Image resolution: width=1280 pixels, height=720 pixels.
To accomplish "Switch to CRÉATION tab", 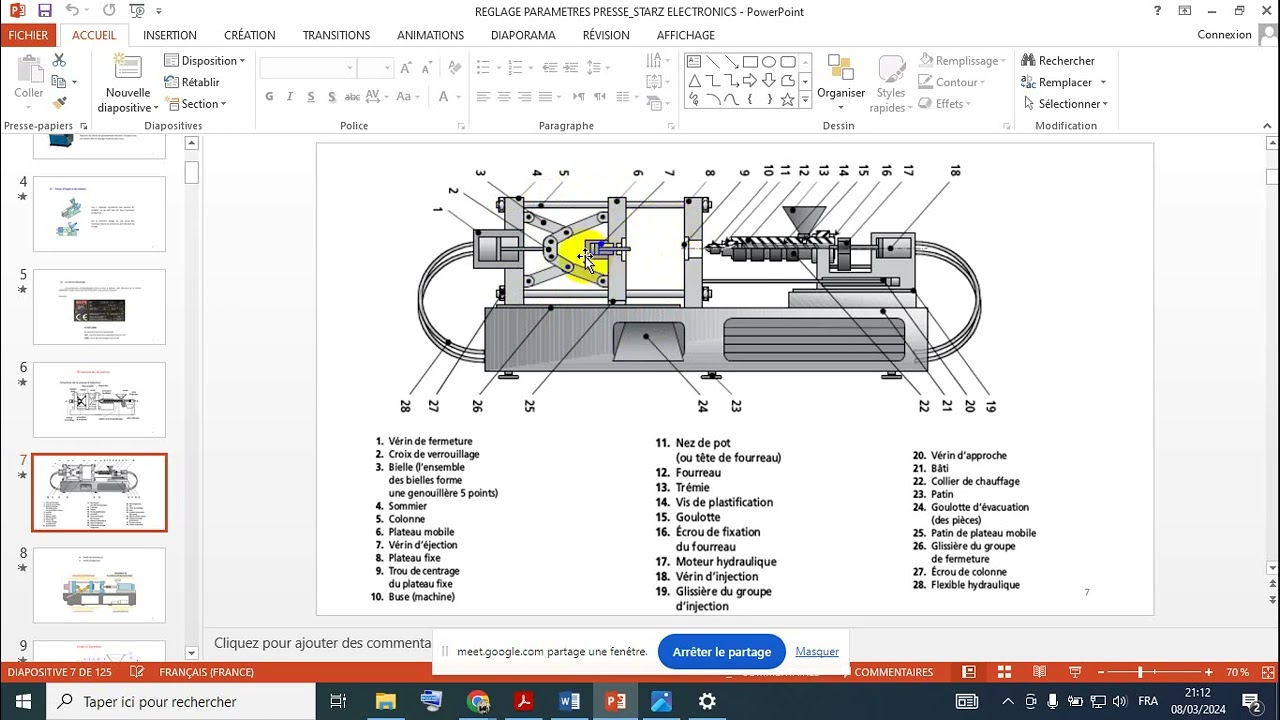I will coord(250,35).
